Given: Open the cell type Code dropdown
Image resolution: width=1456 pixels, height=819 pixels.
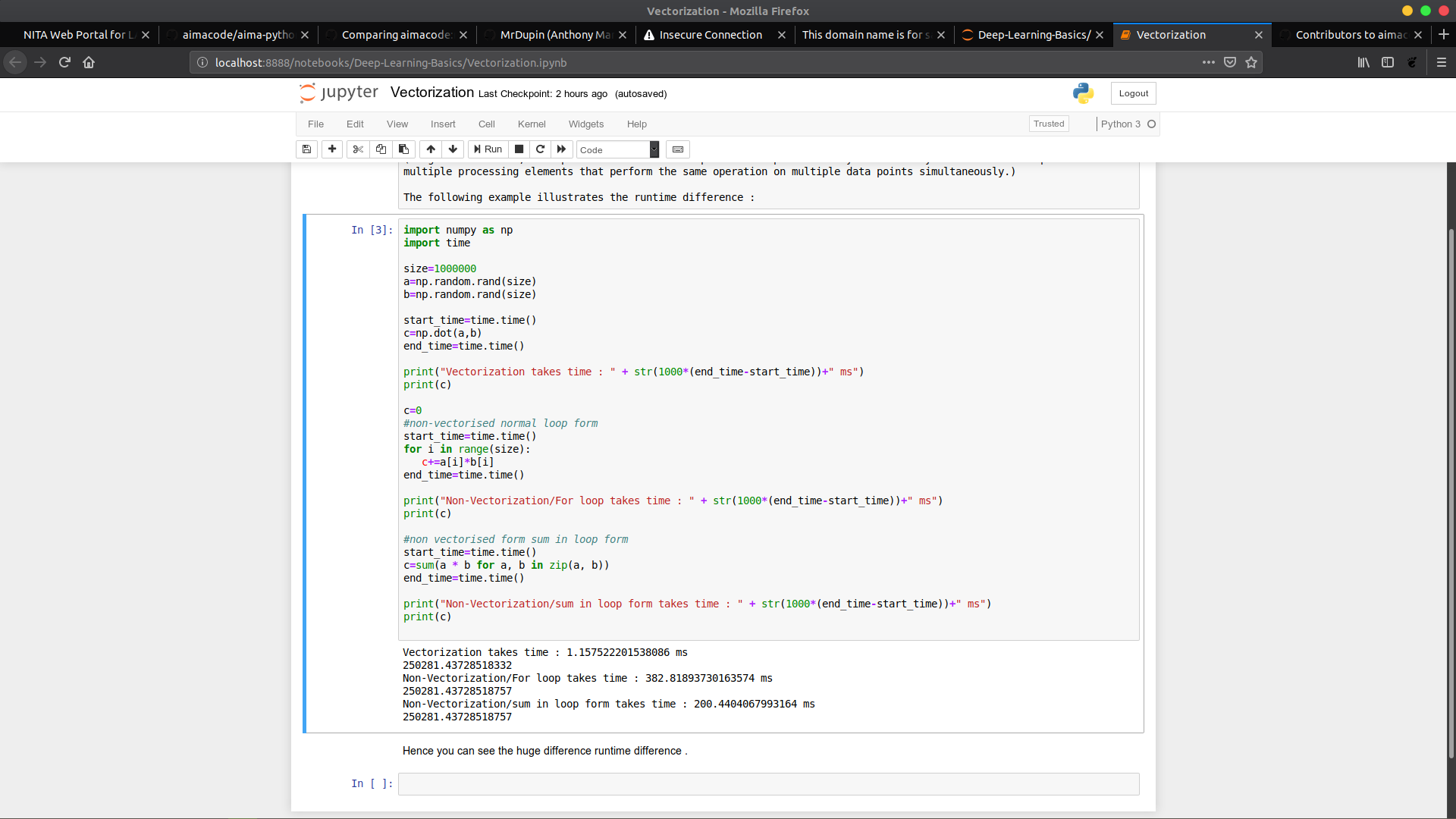Looking at the screenshot, I should coord(618,150).
